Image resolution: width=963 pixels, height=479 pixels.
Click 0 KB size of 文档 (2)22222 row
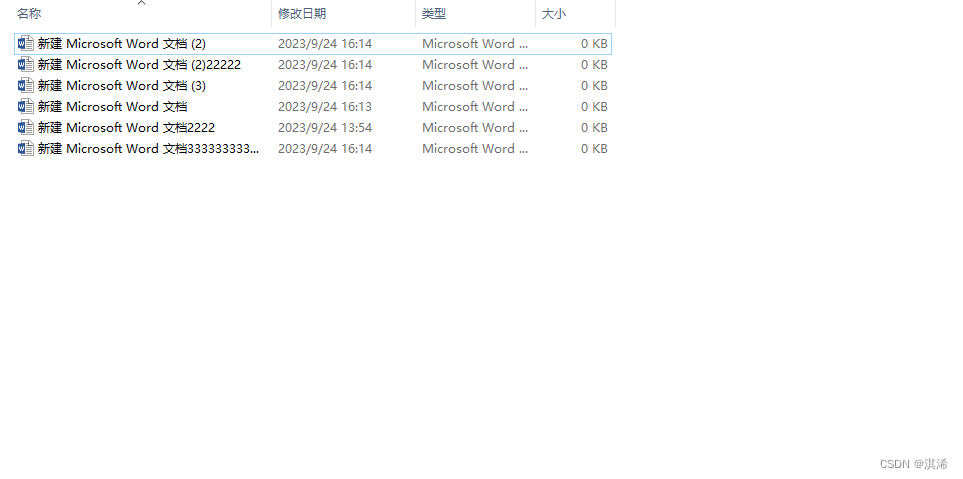(x=595, y=64)
